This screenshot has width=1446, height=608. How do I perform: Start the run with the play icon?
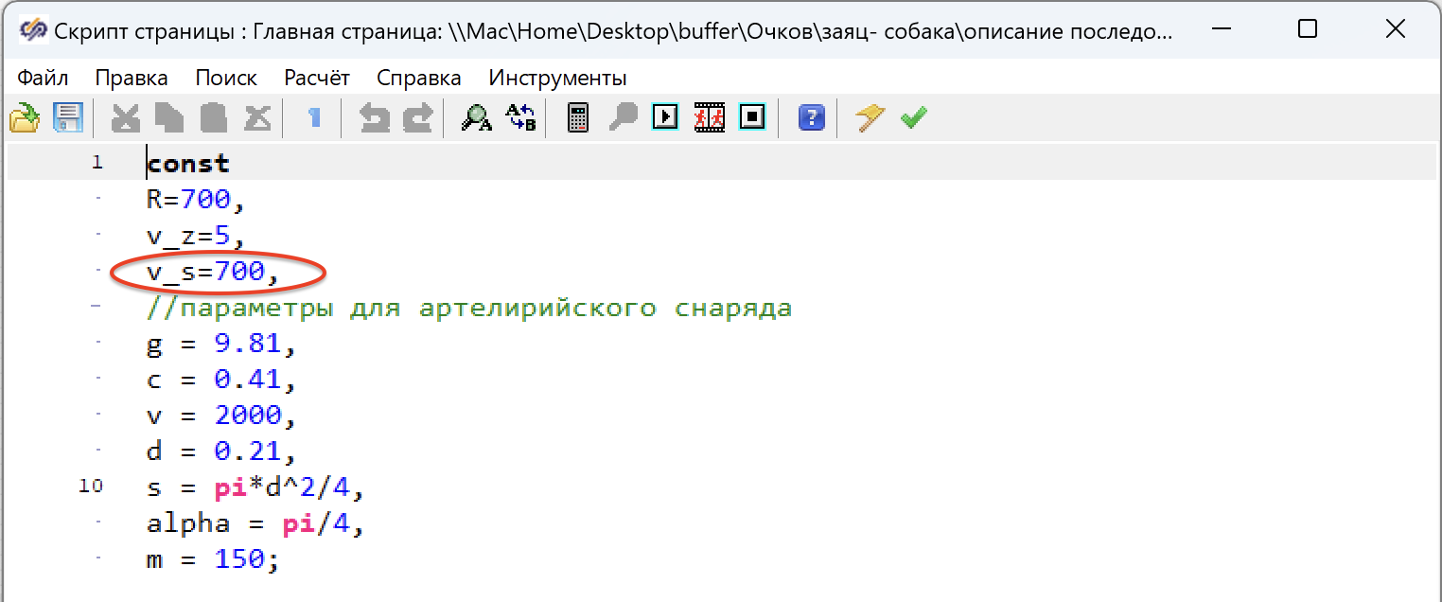pos(665,118)
